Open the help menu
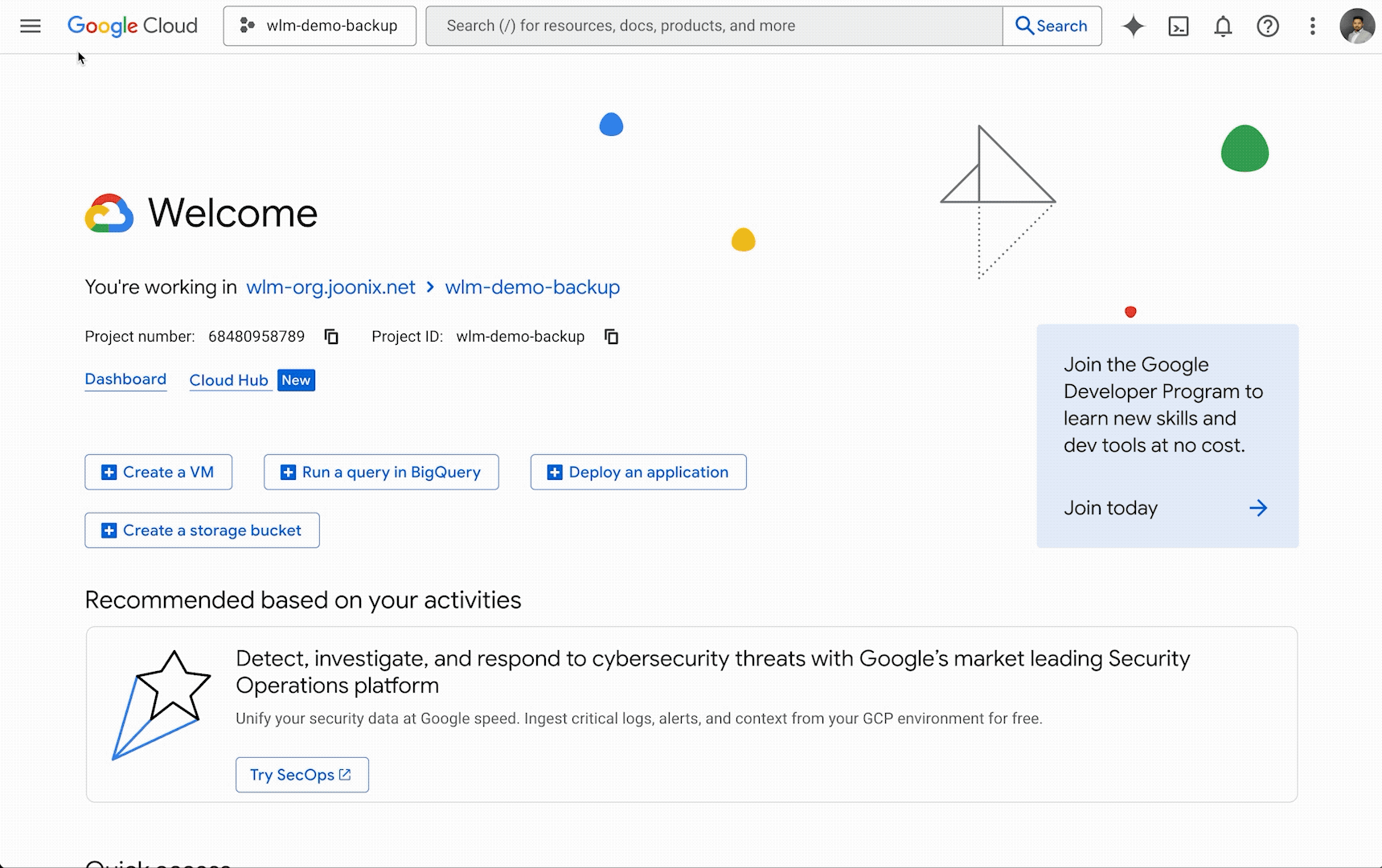 coord(1268,26)
